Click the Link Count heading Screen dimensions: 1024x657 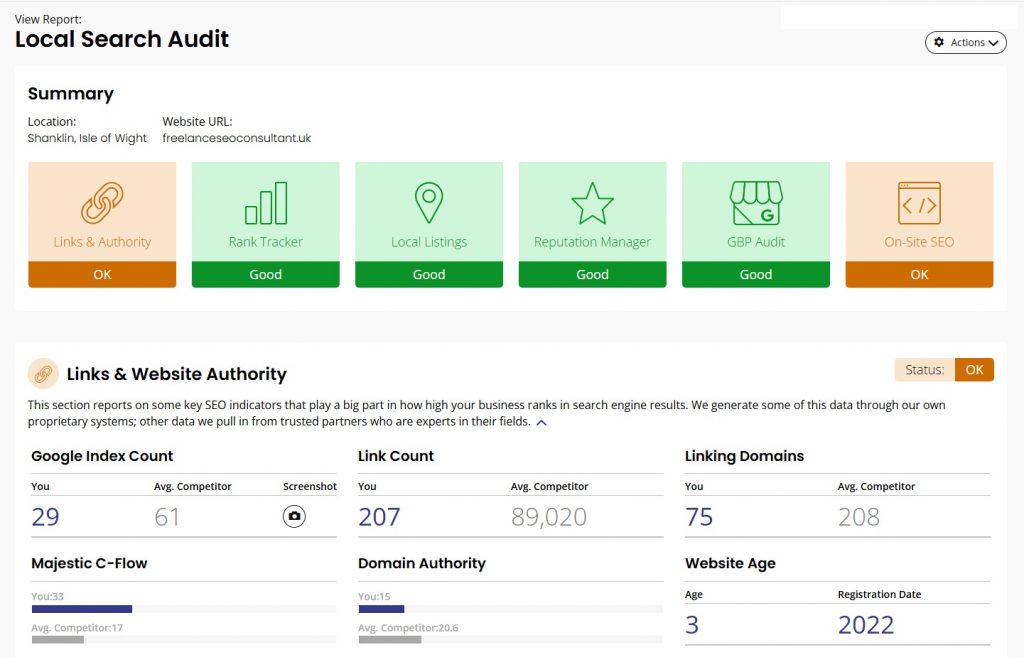pos(396,456)
